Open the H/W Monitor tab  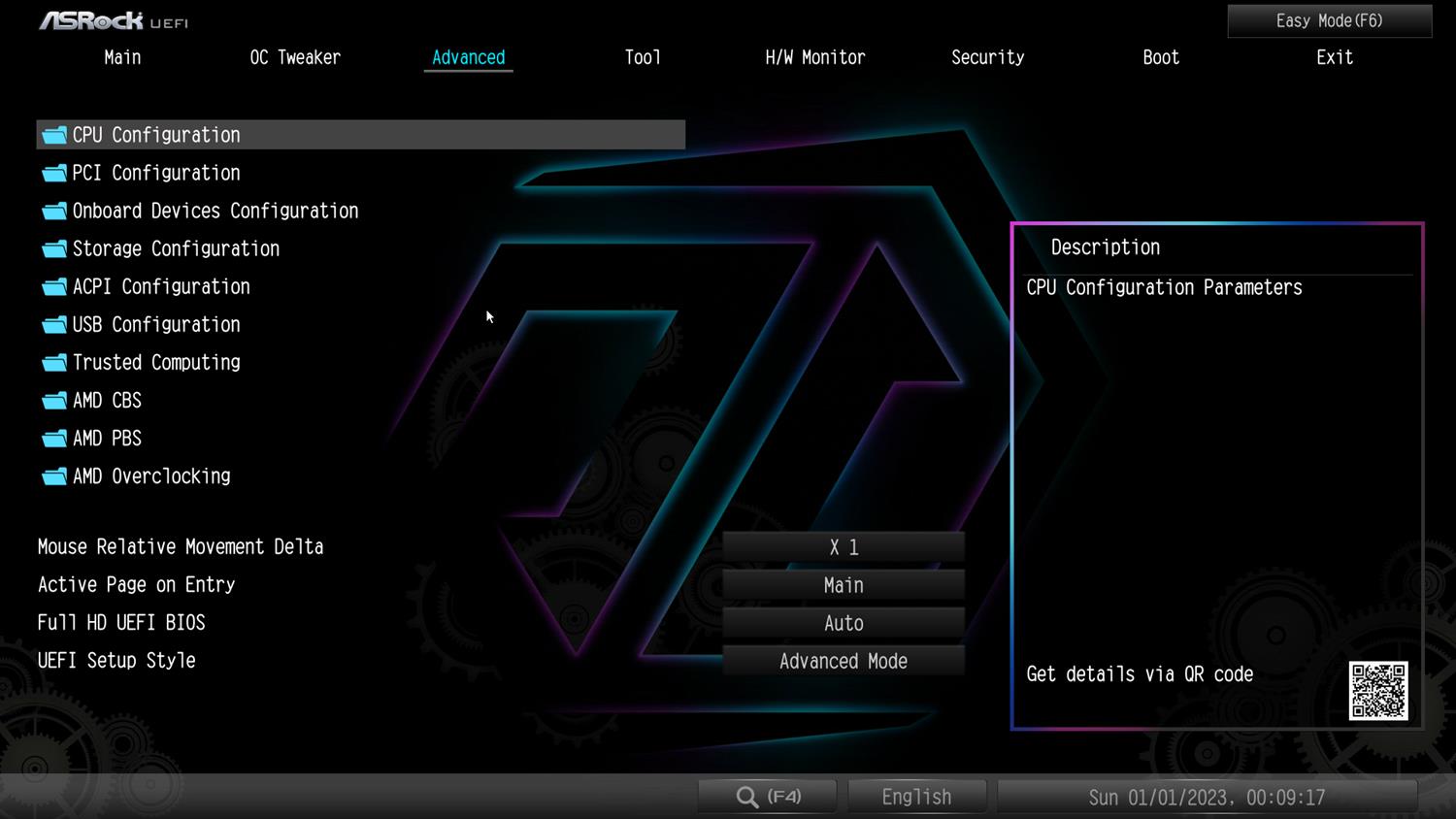click(814, 57)
